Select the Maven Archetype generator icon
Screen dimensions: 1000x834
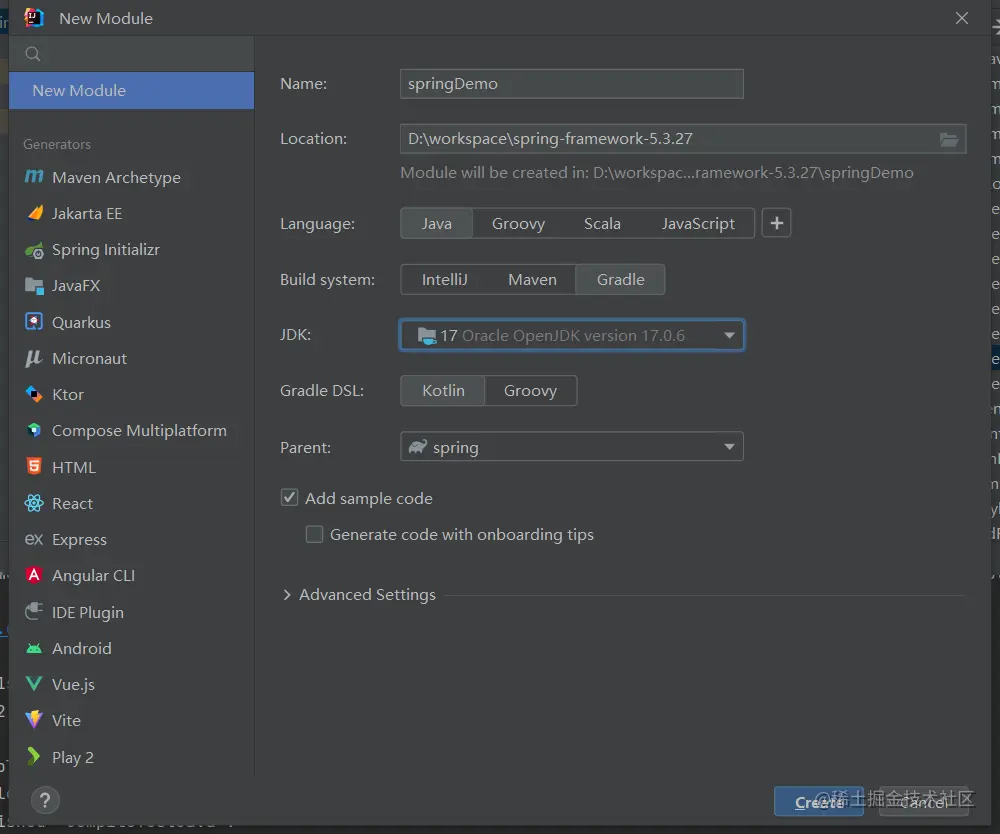[x=34, y=177]
